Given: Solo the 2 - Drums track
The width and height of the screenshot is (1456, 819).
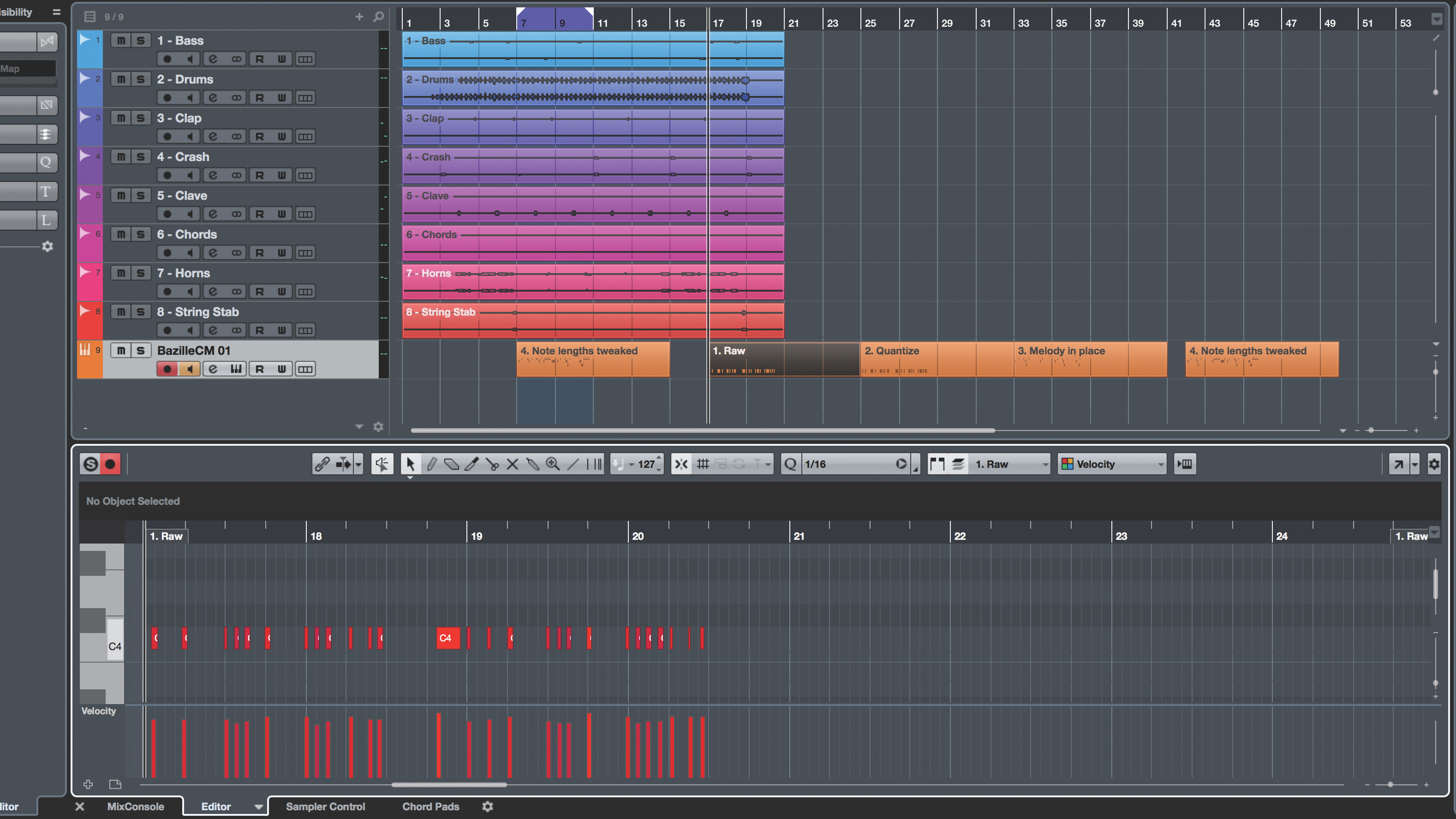Looking at the screenshot, I should [x=141, y=79].
